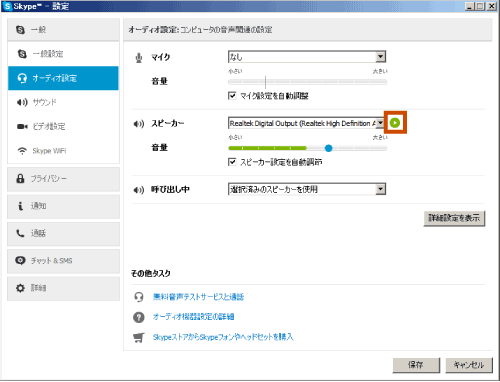500x382 pixels.
Task: Toggle マイク設定を自動調整 checkbox
Action: click(x=232, y=96)
